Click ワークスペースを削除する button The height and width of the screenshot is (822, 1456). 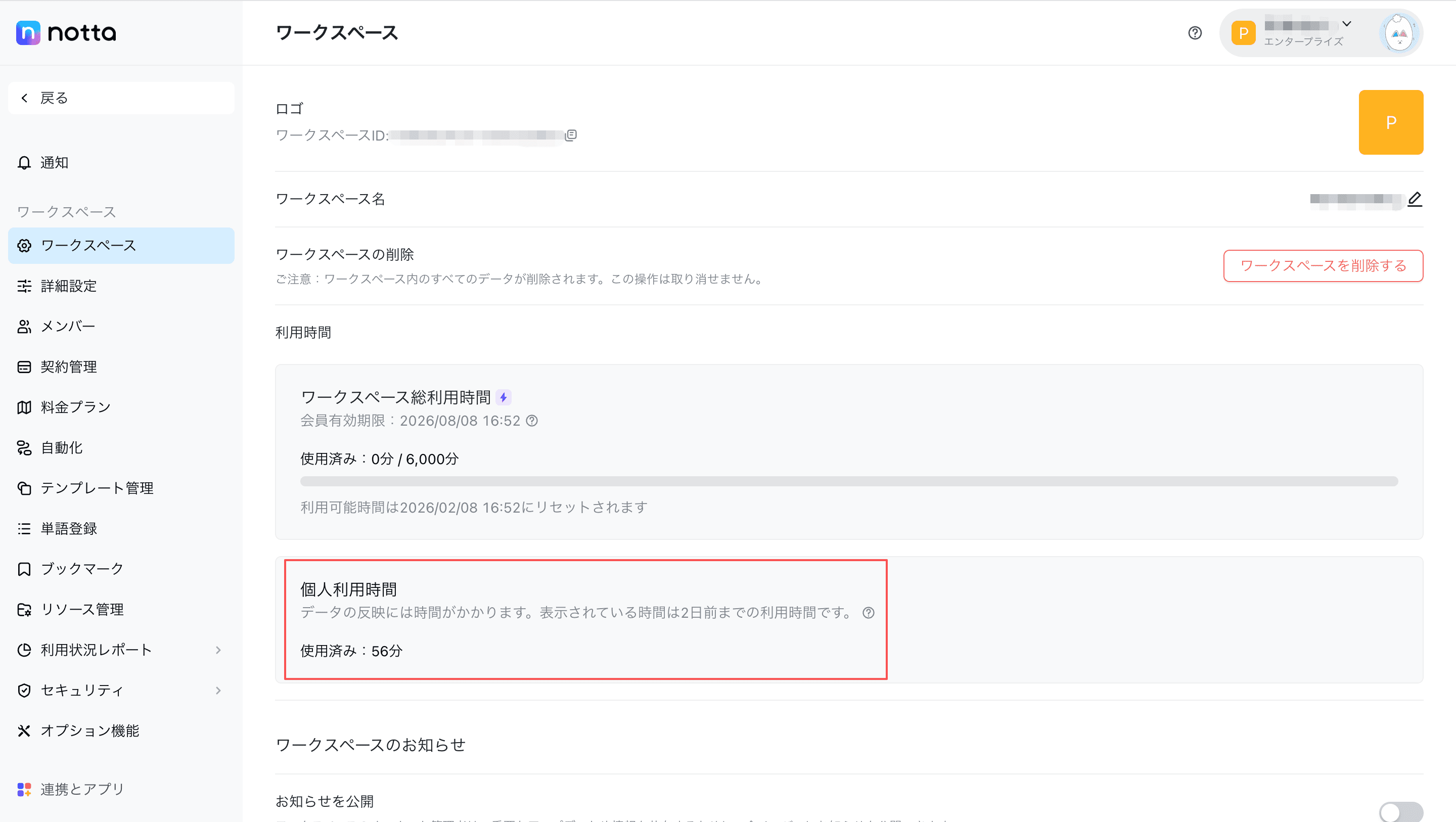pyautogui.click(x=1323, y=266)
